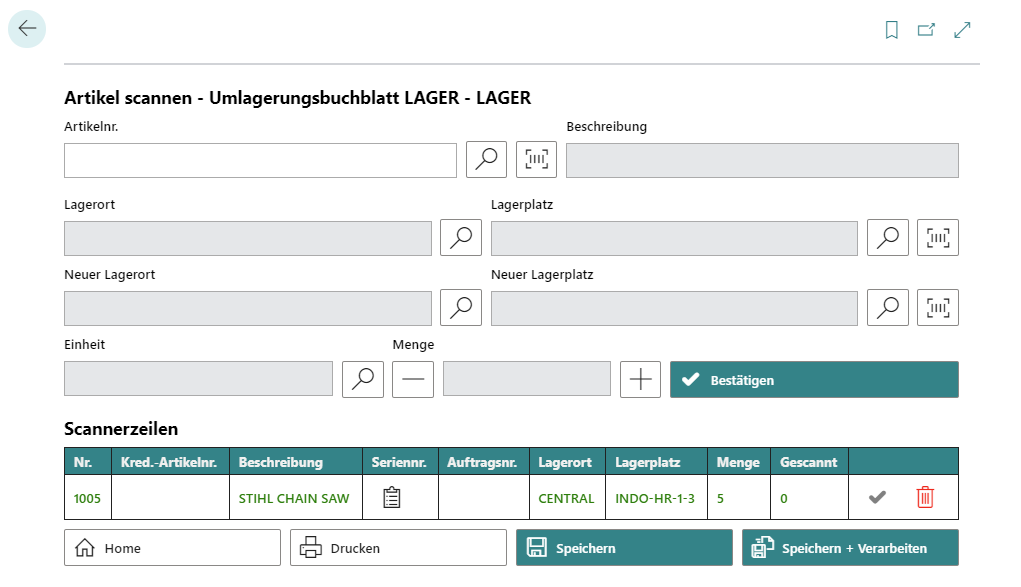Go back using the arrow button
The image size is (1021, 587).
point(27,29)
